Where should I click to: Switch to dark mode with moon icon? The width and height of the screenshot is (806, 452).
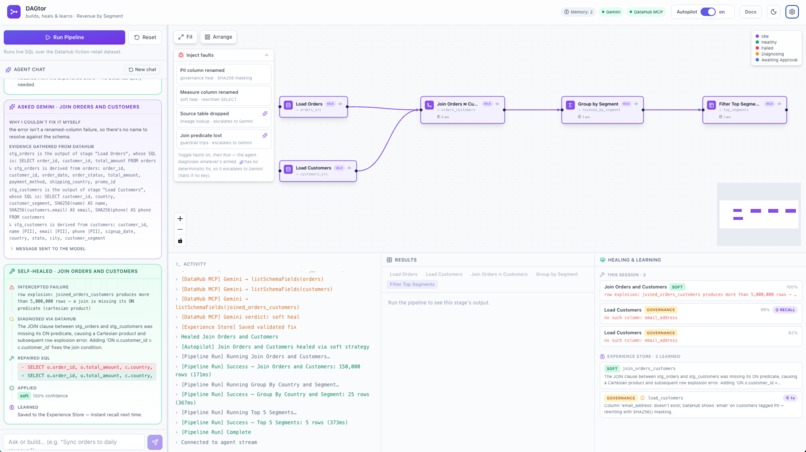point(774,12)
